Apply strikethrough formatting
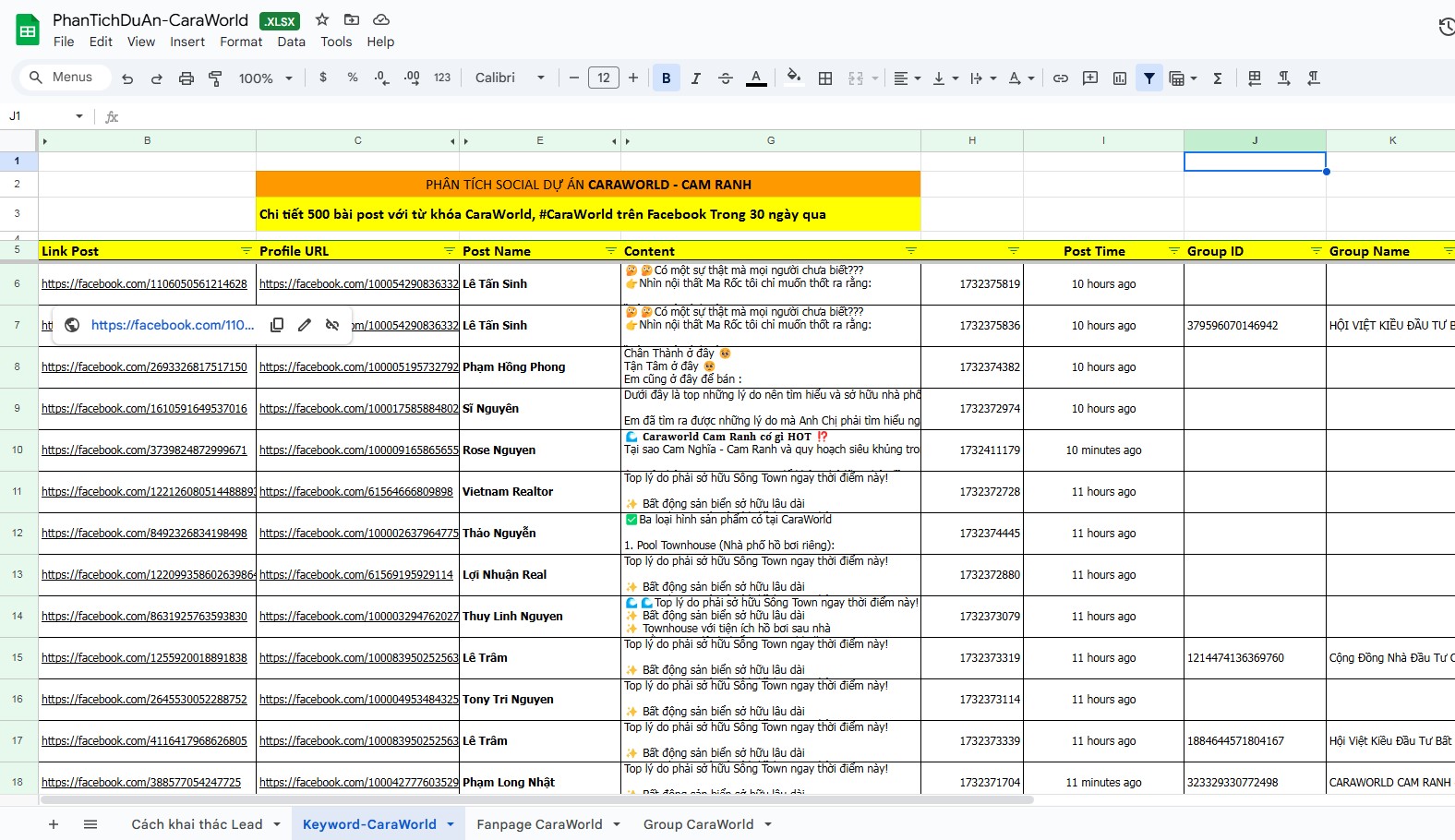This screenshot has width=1455, height=840. click(726, 78)
